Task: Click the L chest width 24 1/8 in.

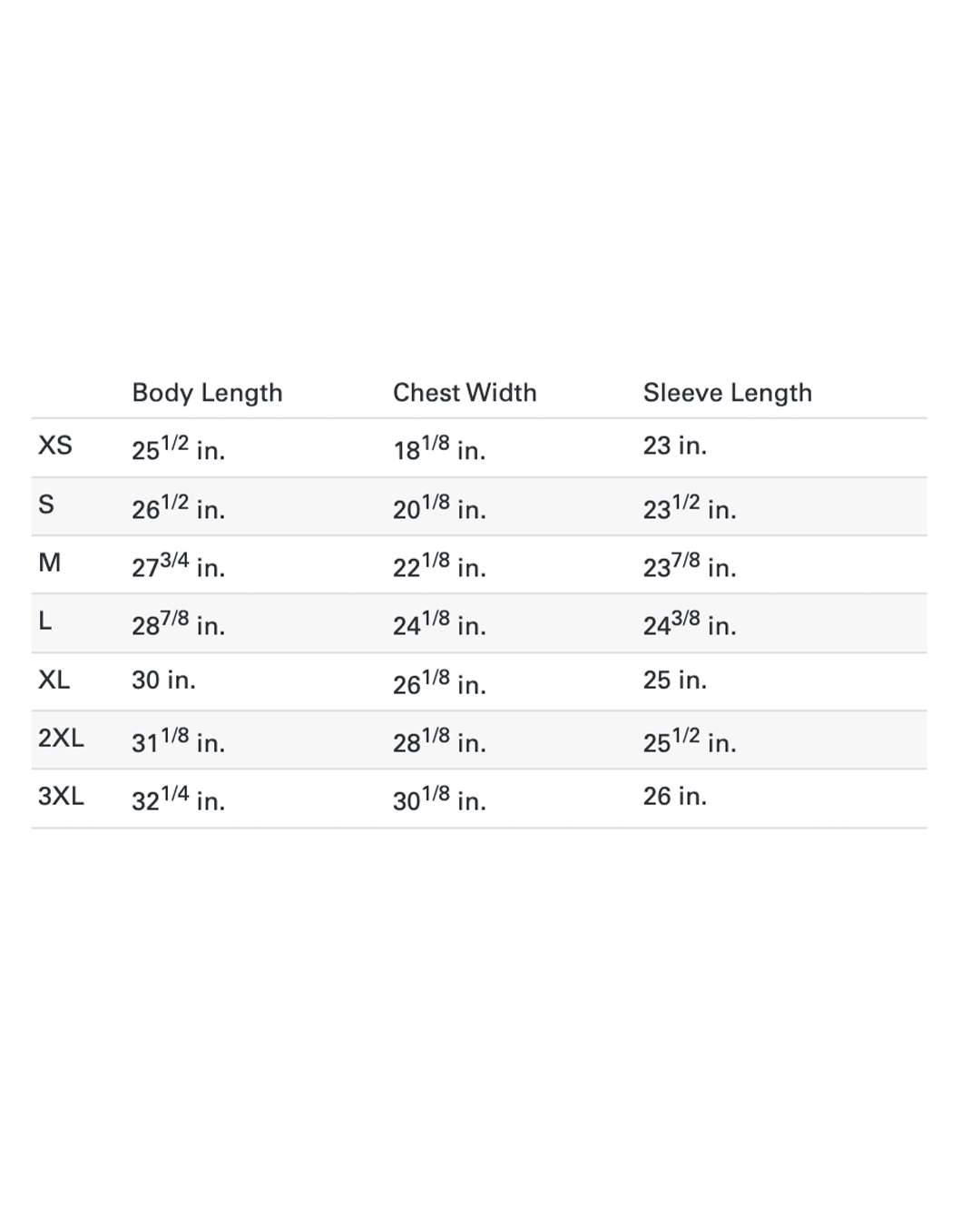Action: (439, 622)
